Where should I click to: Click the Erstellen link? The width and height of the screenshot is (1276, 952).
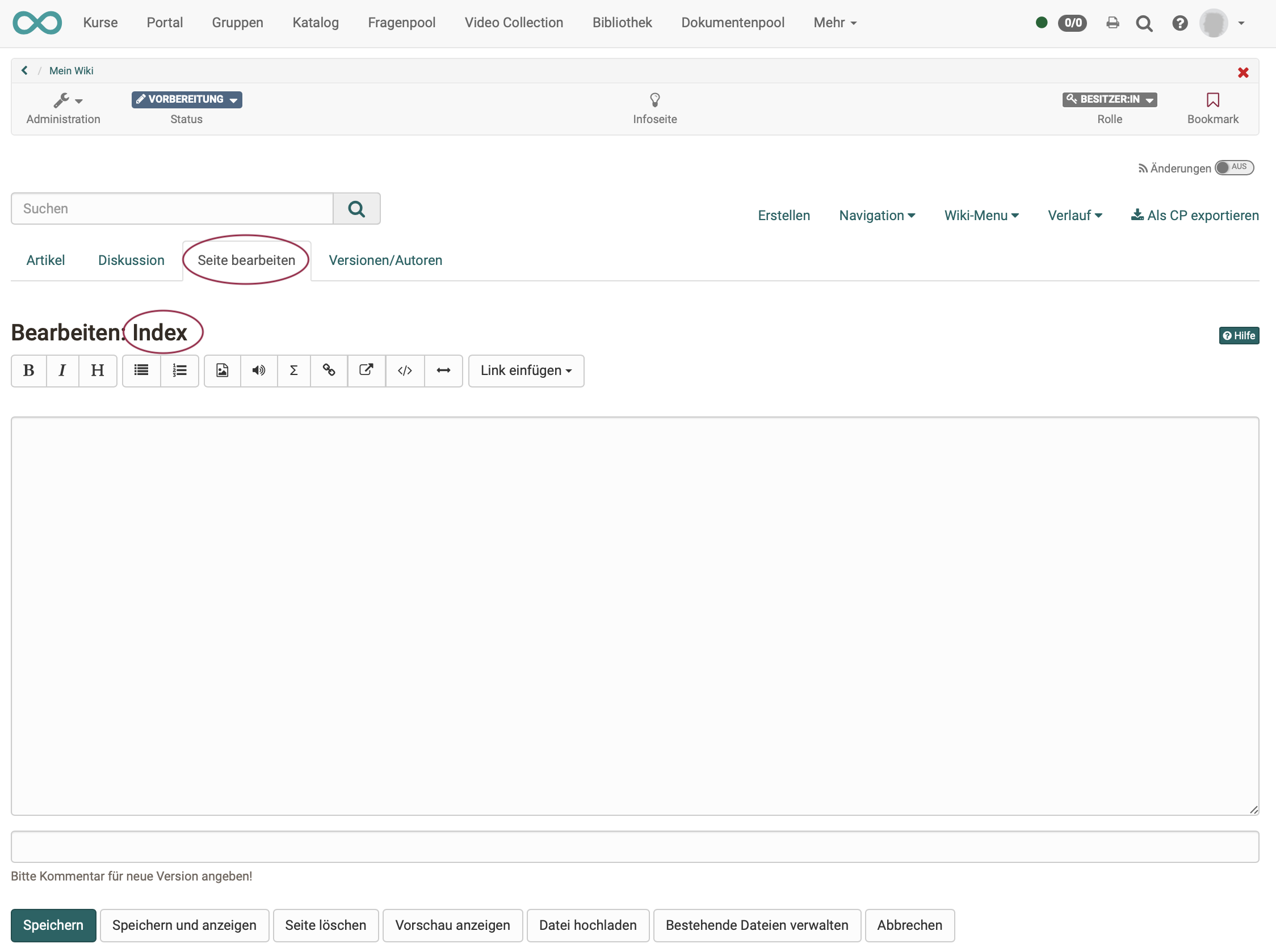click(x=783, y=215)
